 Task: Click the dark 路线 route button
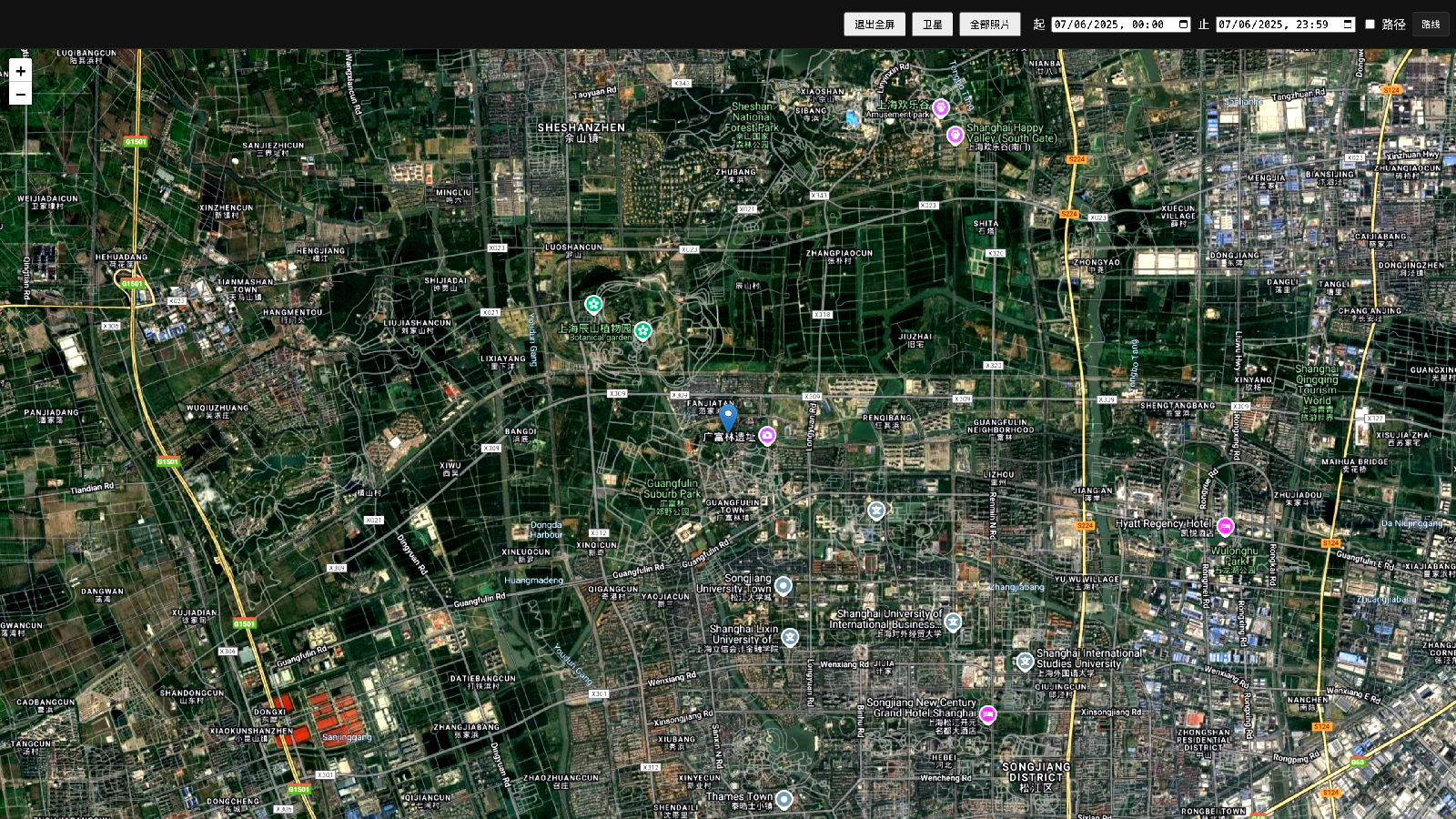pyautogui.click(x=1431, y=25)
